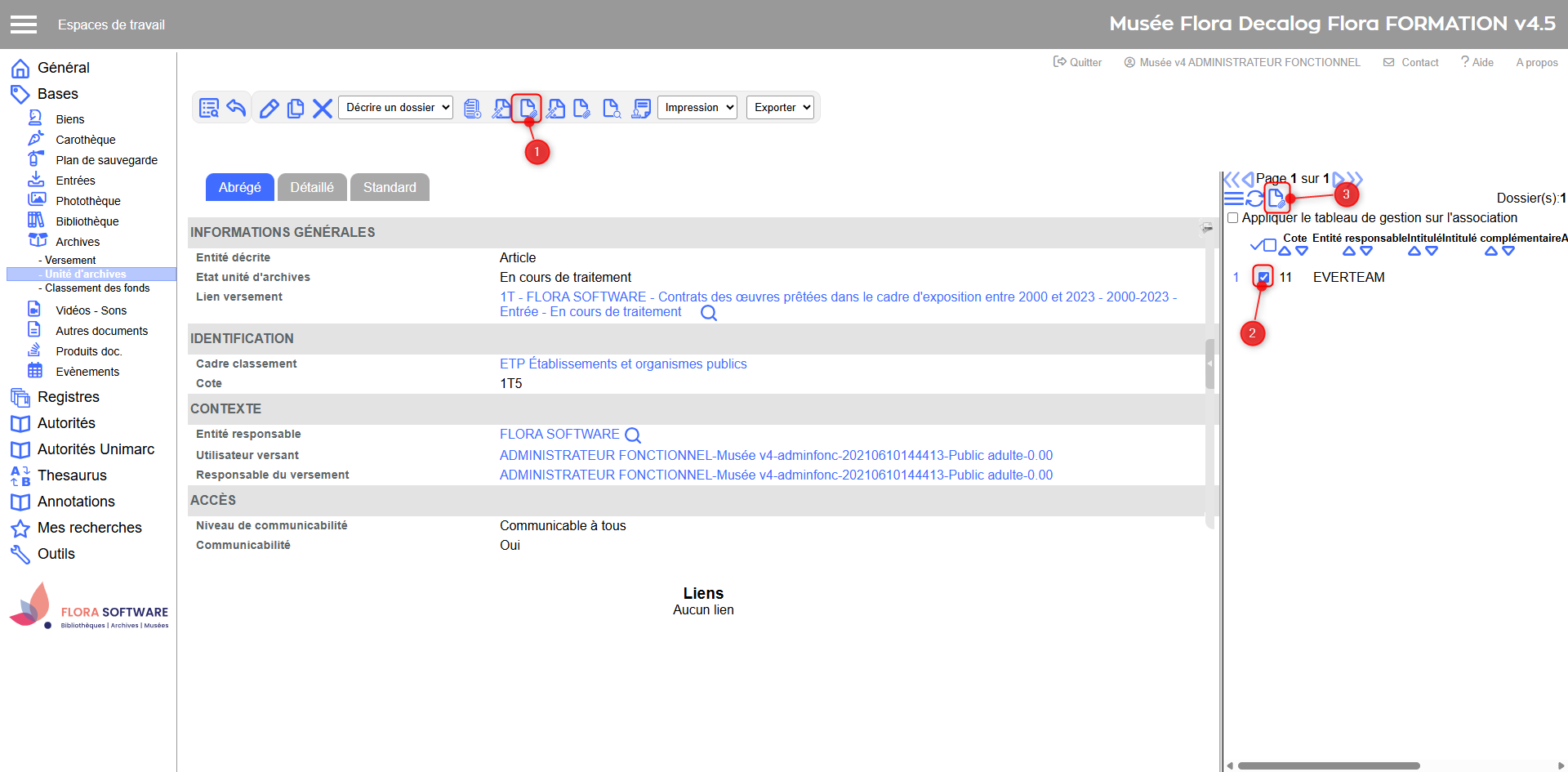
Task: Open 'ETP Établissements et organismes publics' link
Action: (x=623, y=364)
